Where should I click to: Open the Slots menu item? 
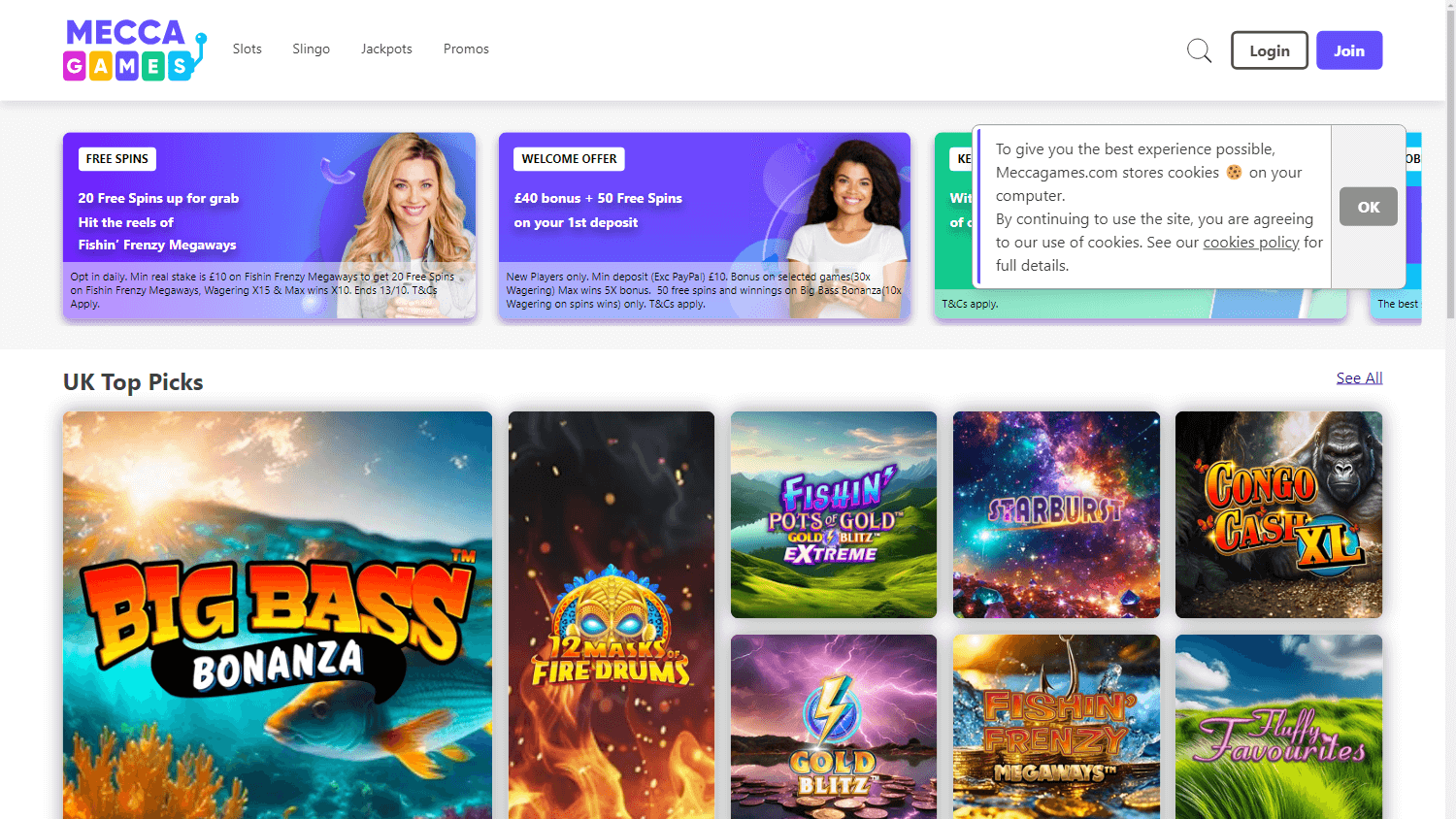pyautogui.click(x=248, y=49)
